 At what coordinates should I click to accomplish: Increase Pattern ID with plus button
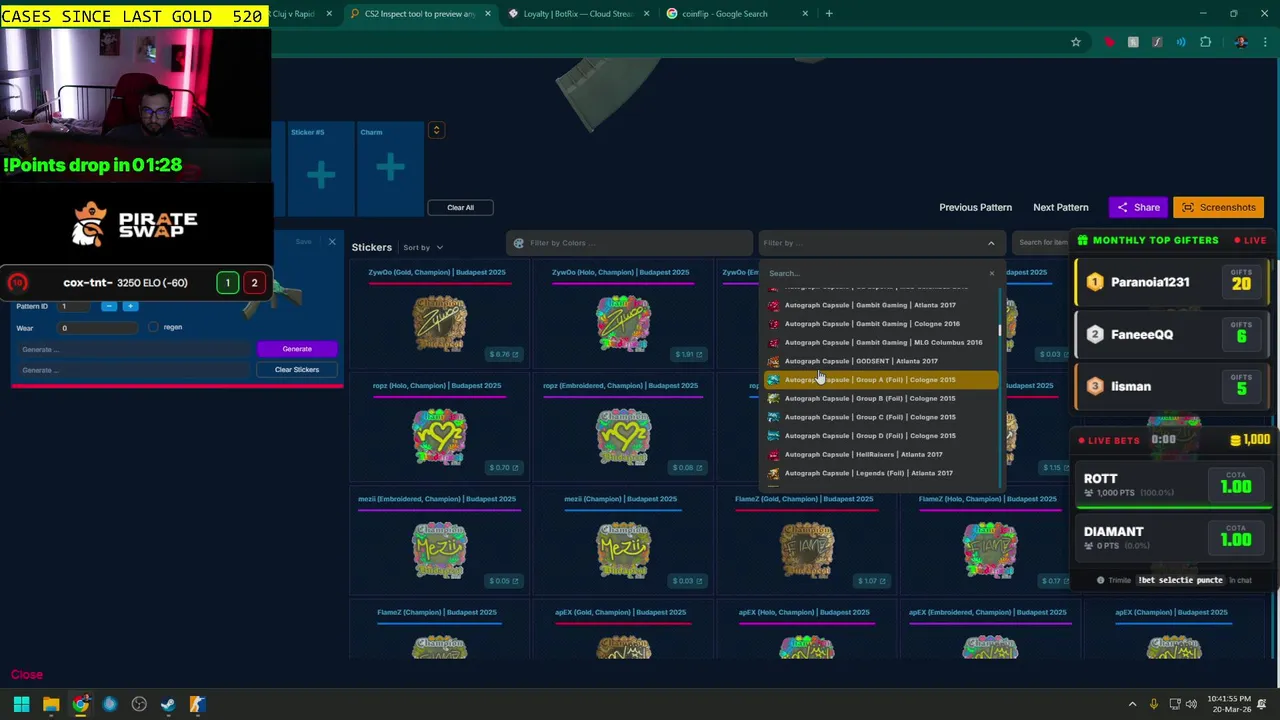click(x=130, y=306)
